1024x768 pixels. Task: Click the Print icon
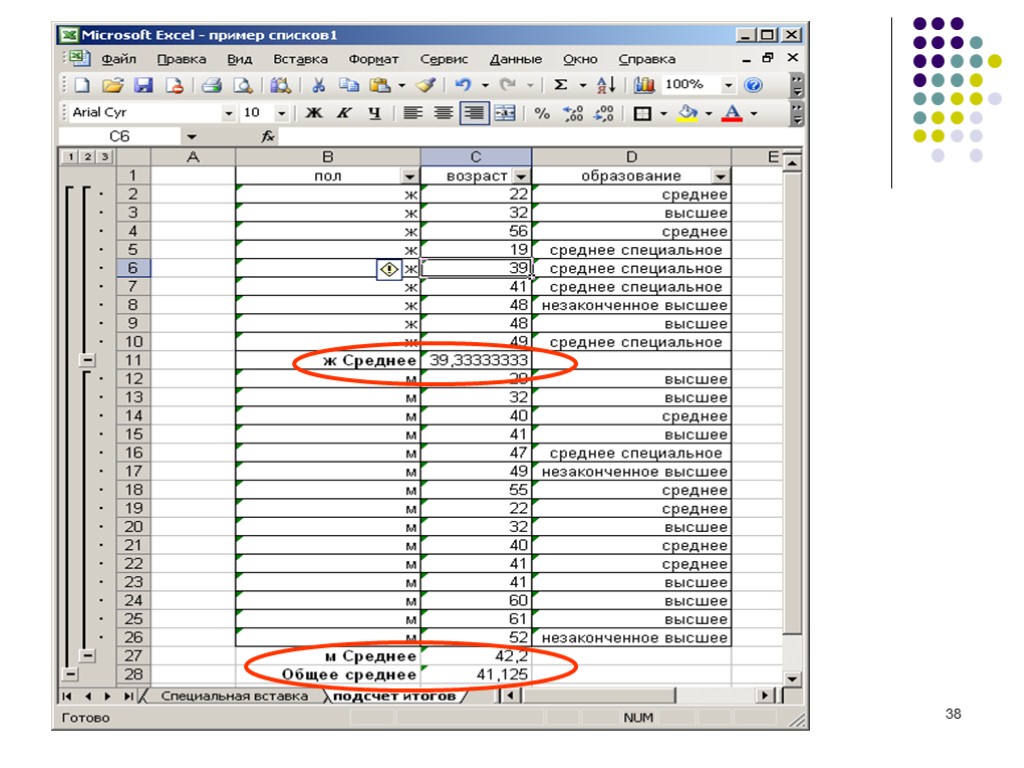[211, 85]
